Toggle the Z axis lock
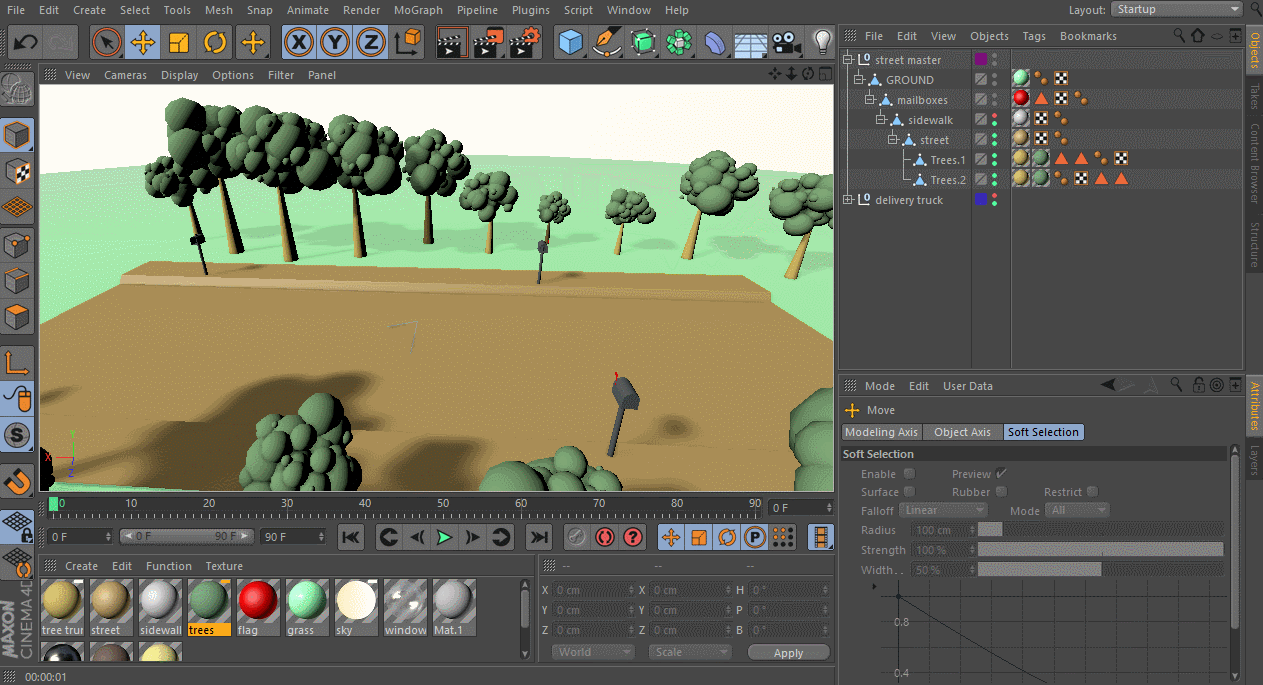1263x685 pixels. pos(371,43)
